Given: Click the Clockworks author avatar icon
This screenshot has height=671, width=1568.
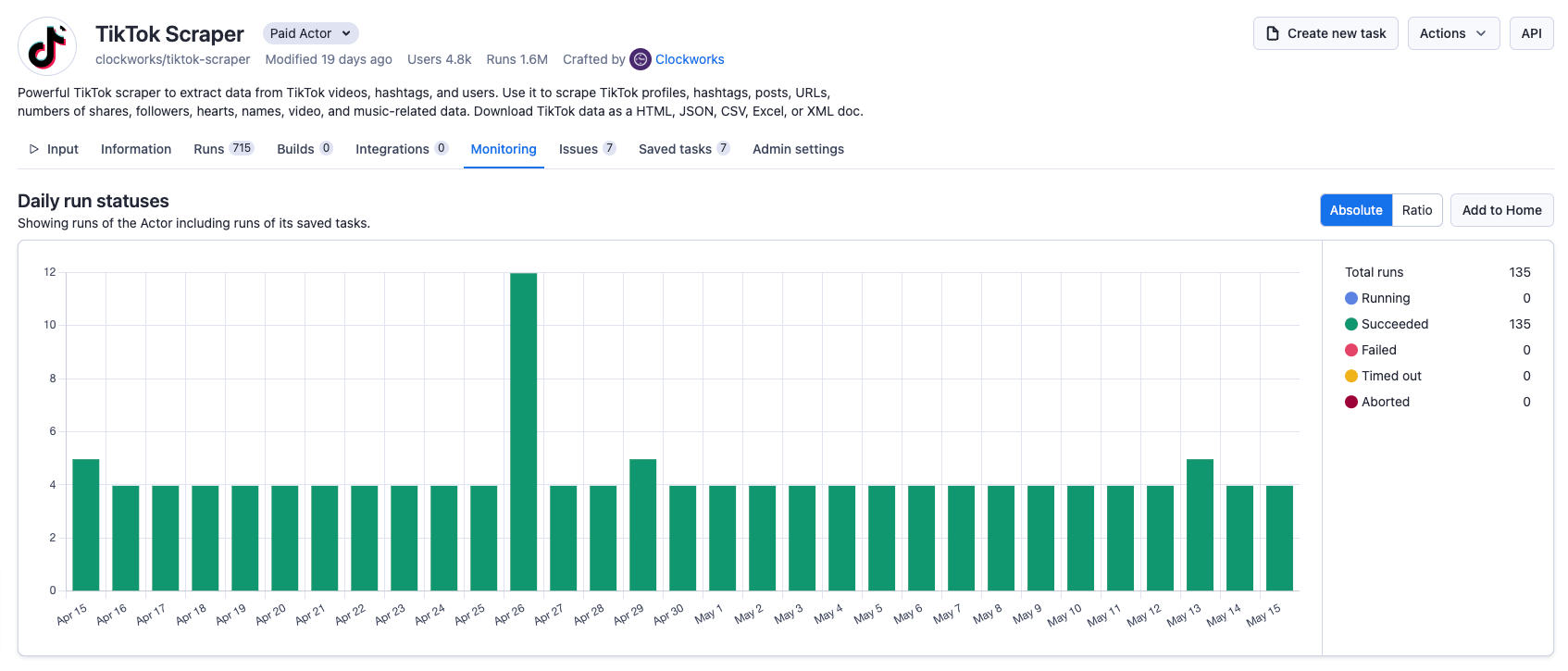Looking at the screenshot, I should pos(641,59).
